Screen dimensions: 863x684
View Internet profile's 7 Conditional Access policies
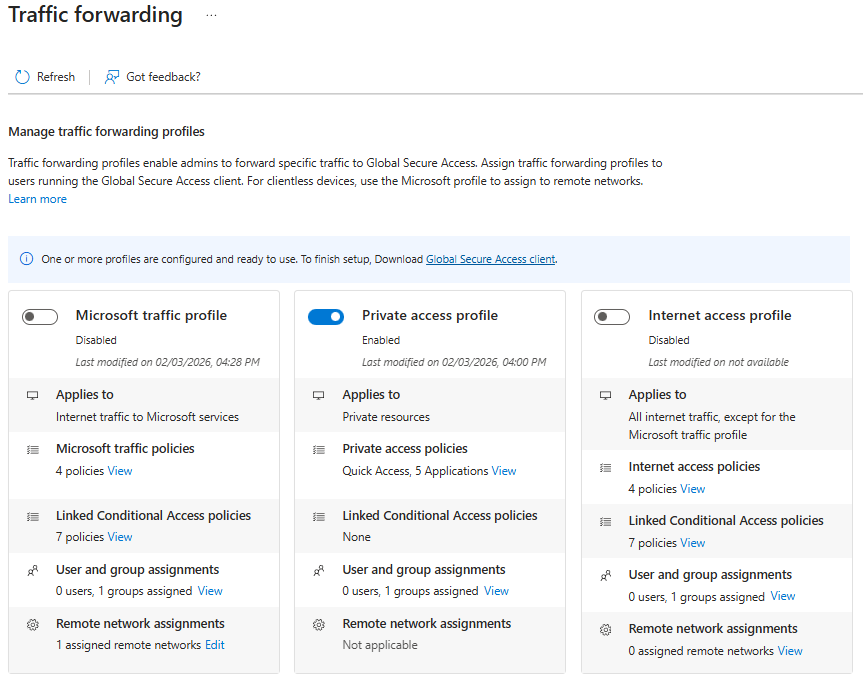coord(692,543)
